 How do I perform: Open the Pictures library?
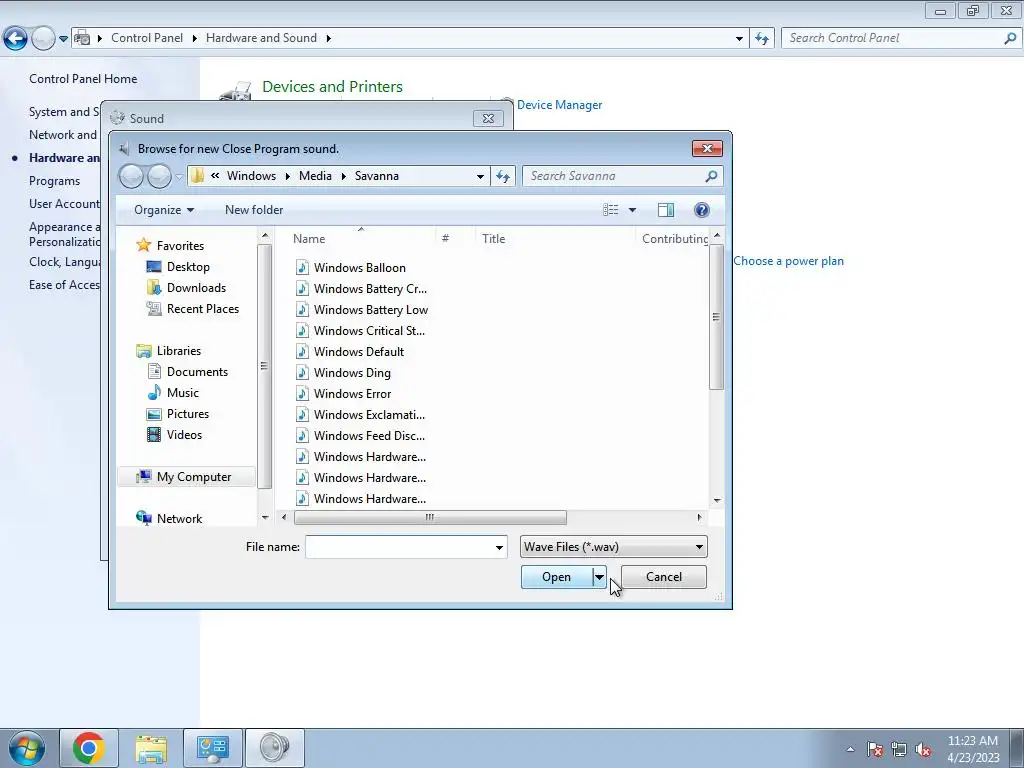coord(188,413)
